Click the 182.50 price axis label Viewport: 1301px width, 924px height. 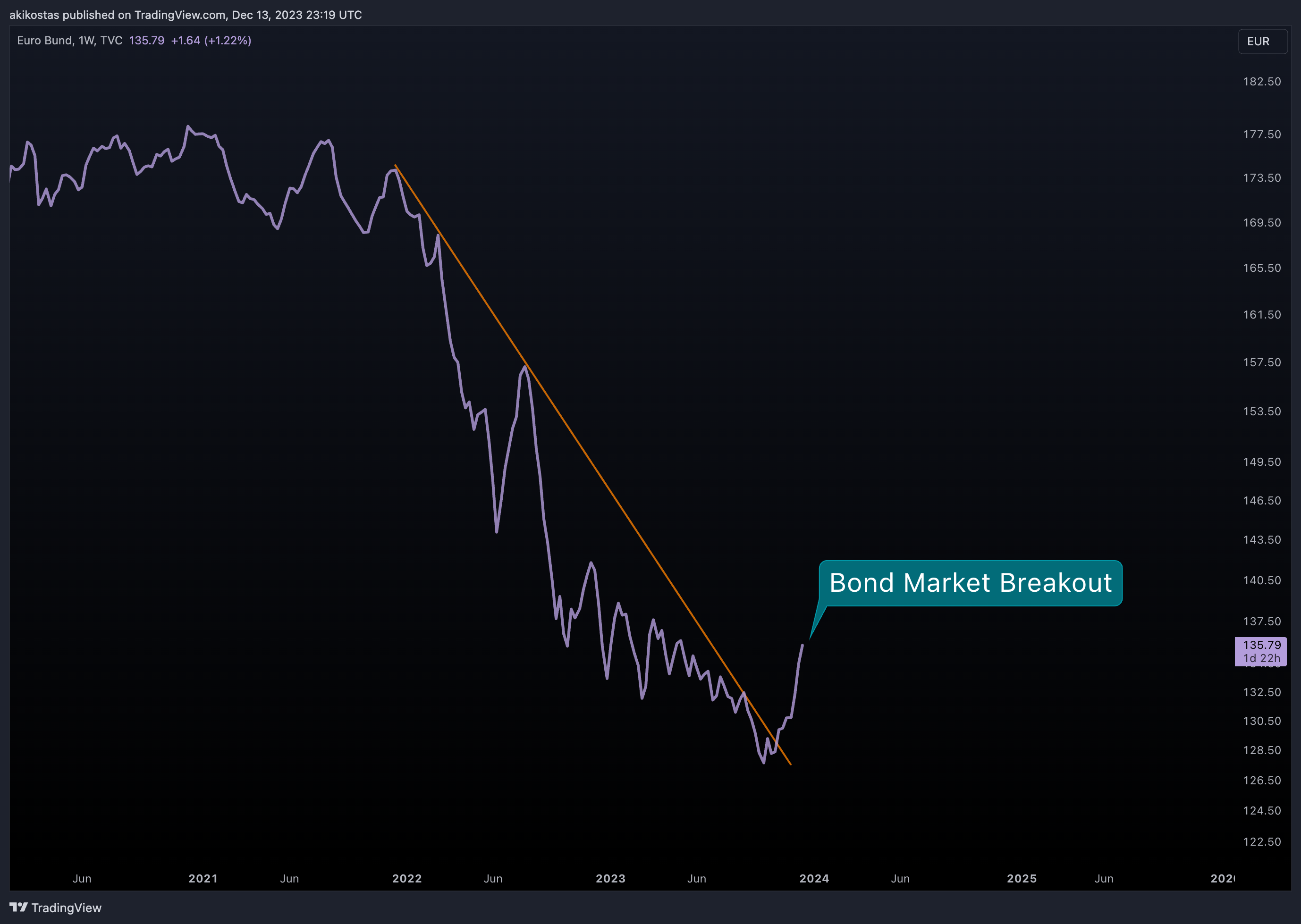tap(1262, 81)
